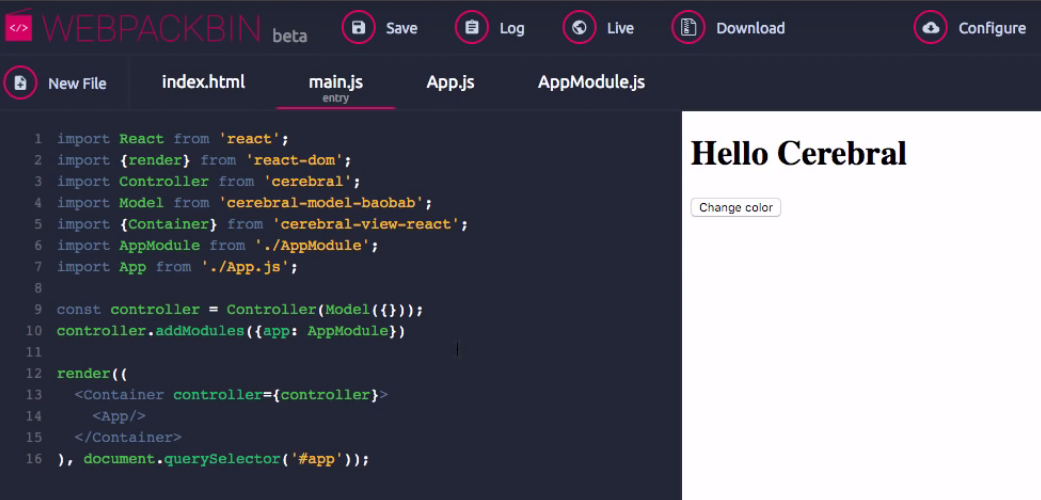Image resolution: width=1041 pixels, height=500 pixels.
Task: Switch to the AppModule.js tab
Action: pyautogui.click(x=592, y=82)
